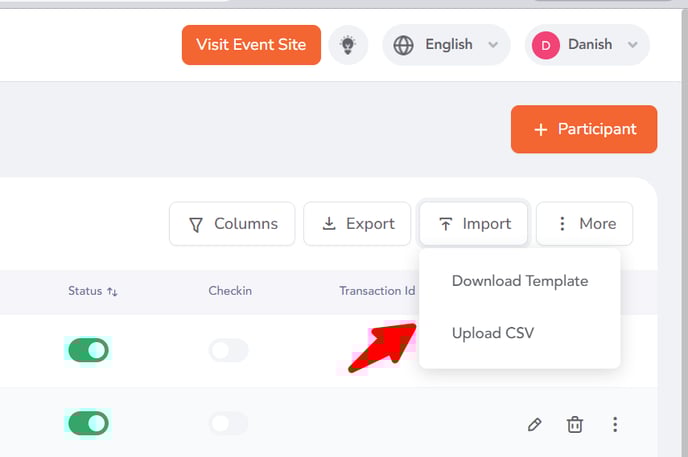
Task: Expand the Danish user dropdown chevron
Action: point(632,45)
